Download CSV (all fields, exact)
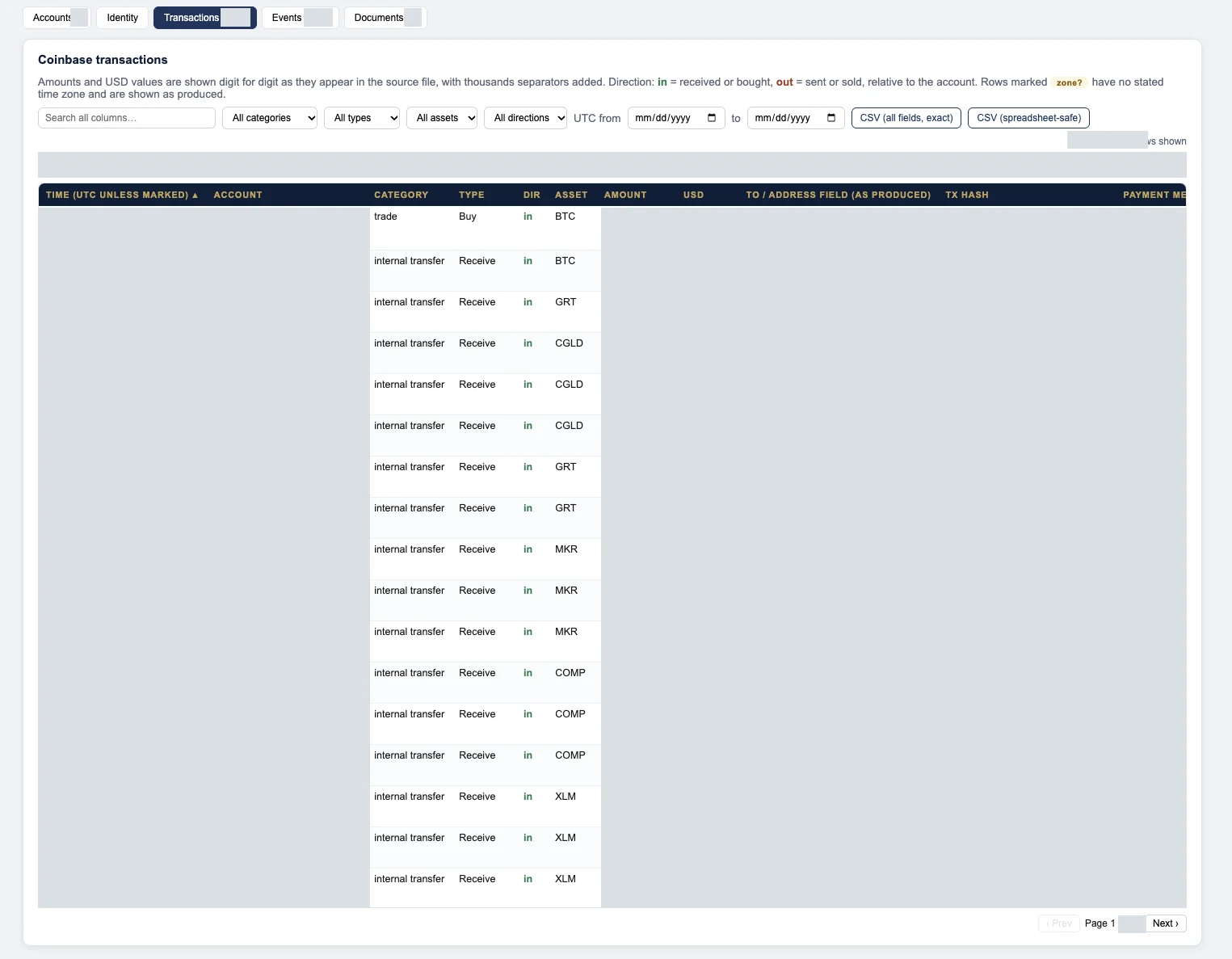Image resolution: width=1232 pixels, height=959 pixels. pyautogui.click(x=906, y=118)
